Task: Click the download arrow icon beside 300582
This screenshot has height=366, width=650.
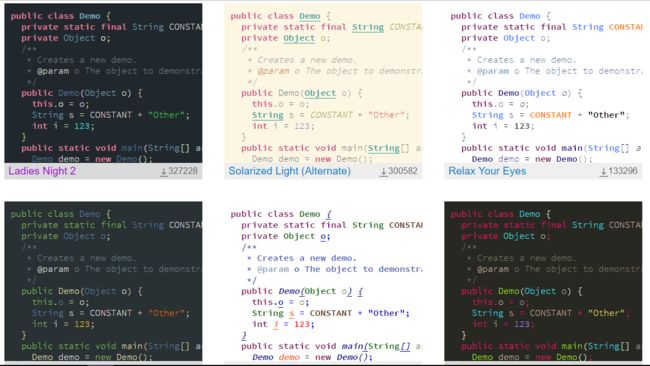Action: 384,172
